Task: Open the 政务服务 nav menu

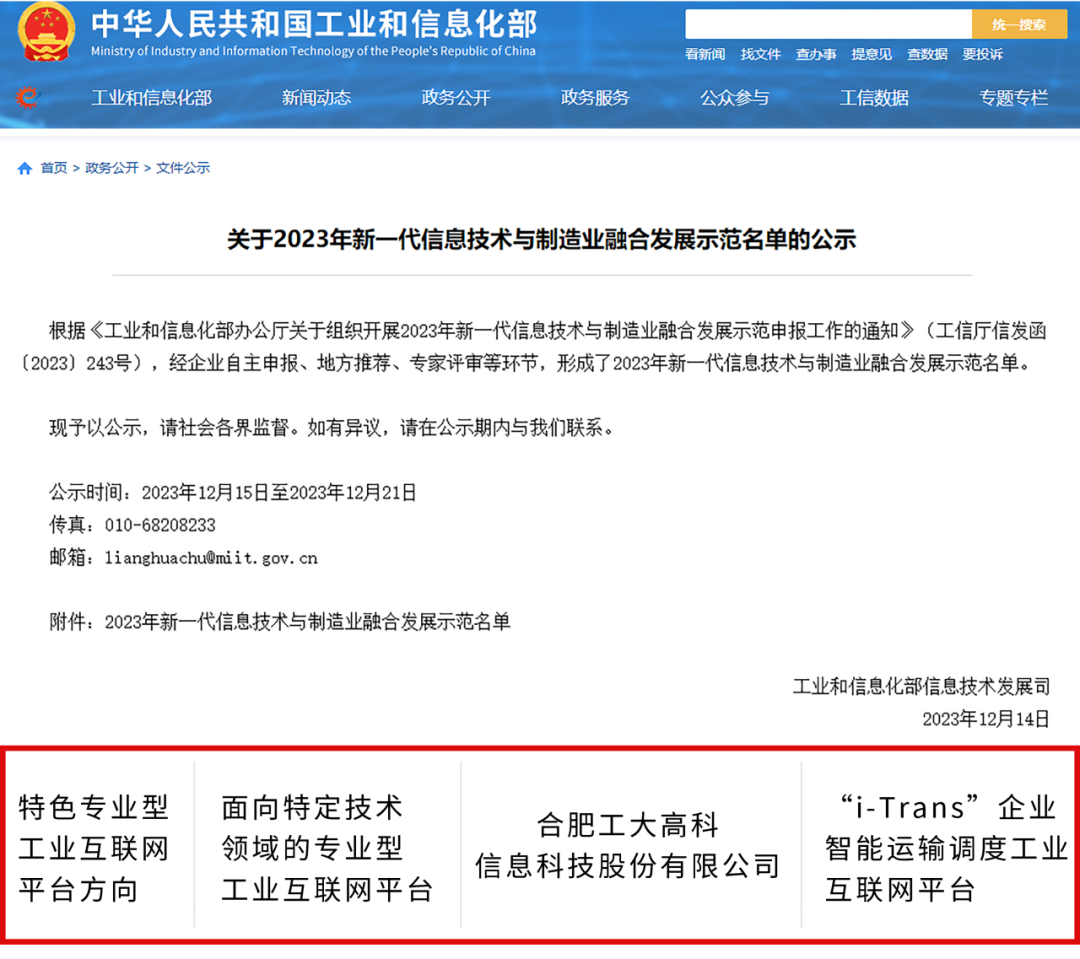Action: [x=595, y=98]
